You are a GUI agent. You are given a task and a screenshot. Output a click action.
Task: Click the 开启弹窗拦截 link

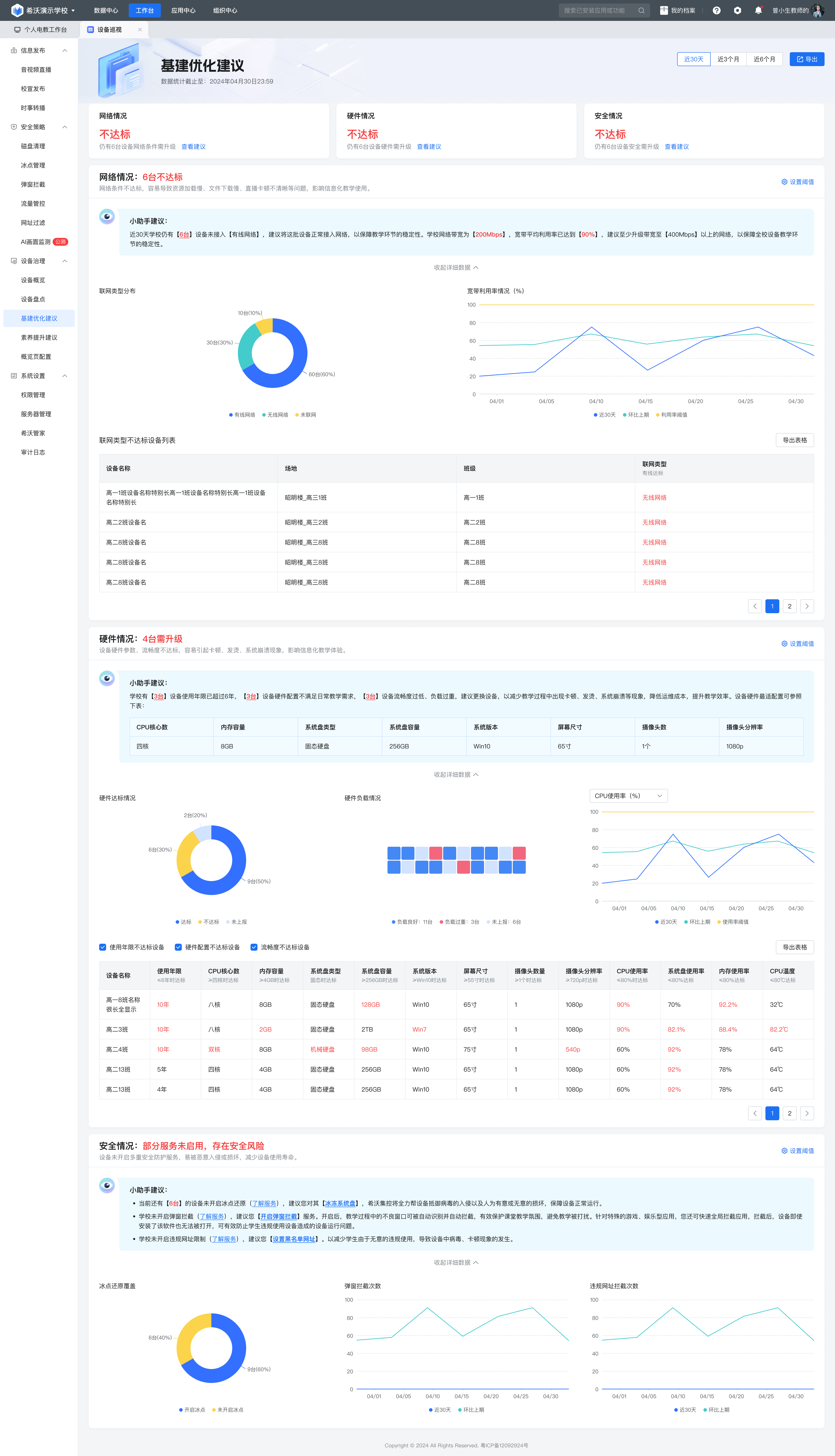click(x=279, y=1216)
